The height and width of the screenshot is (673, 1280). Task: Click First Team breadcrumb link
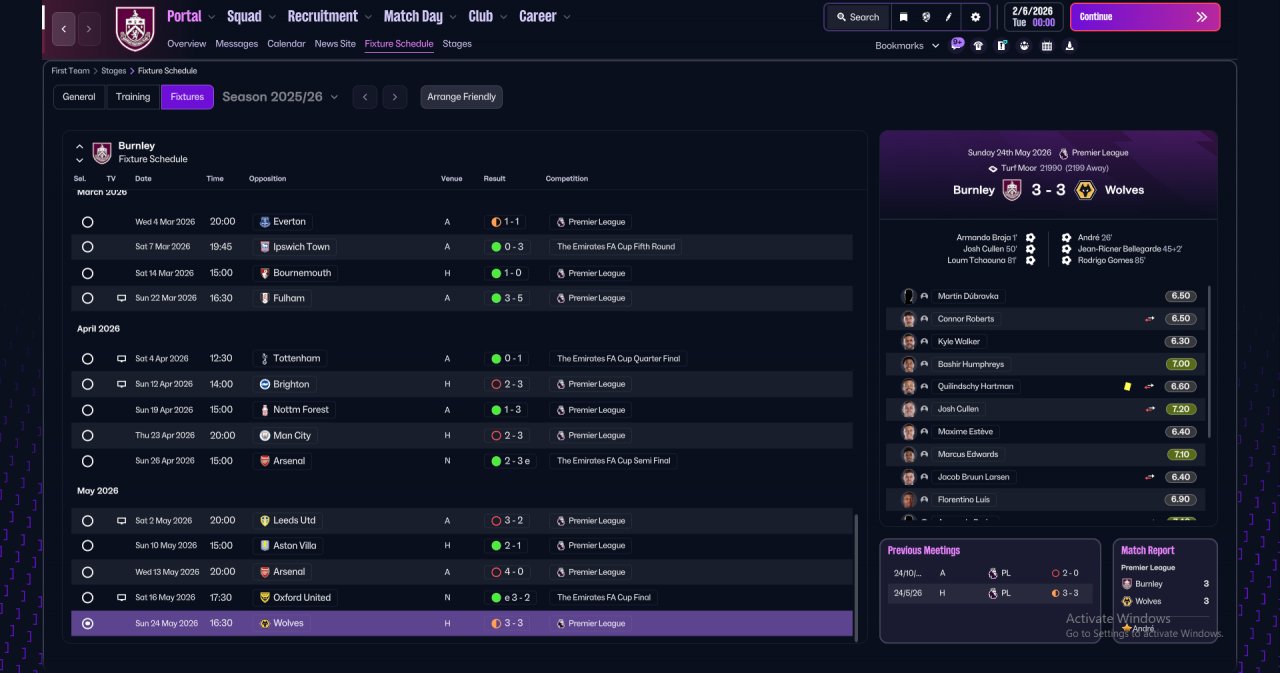point(71,71)
